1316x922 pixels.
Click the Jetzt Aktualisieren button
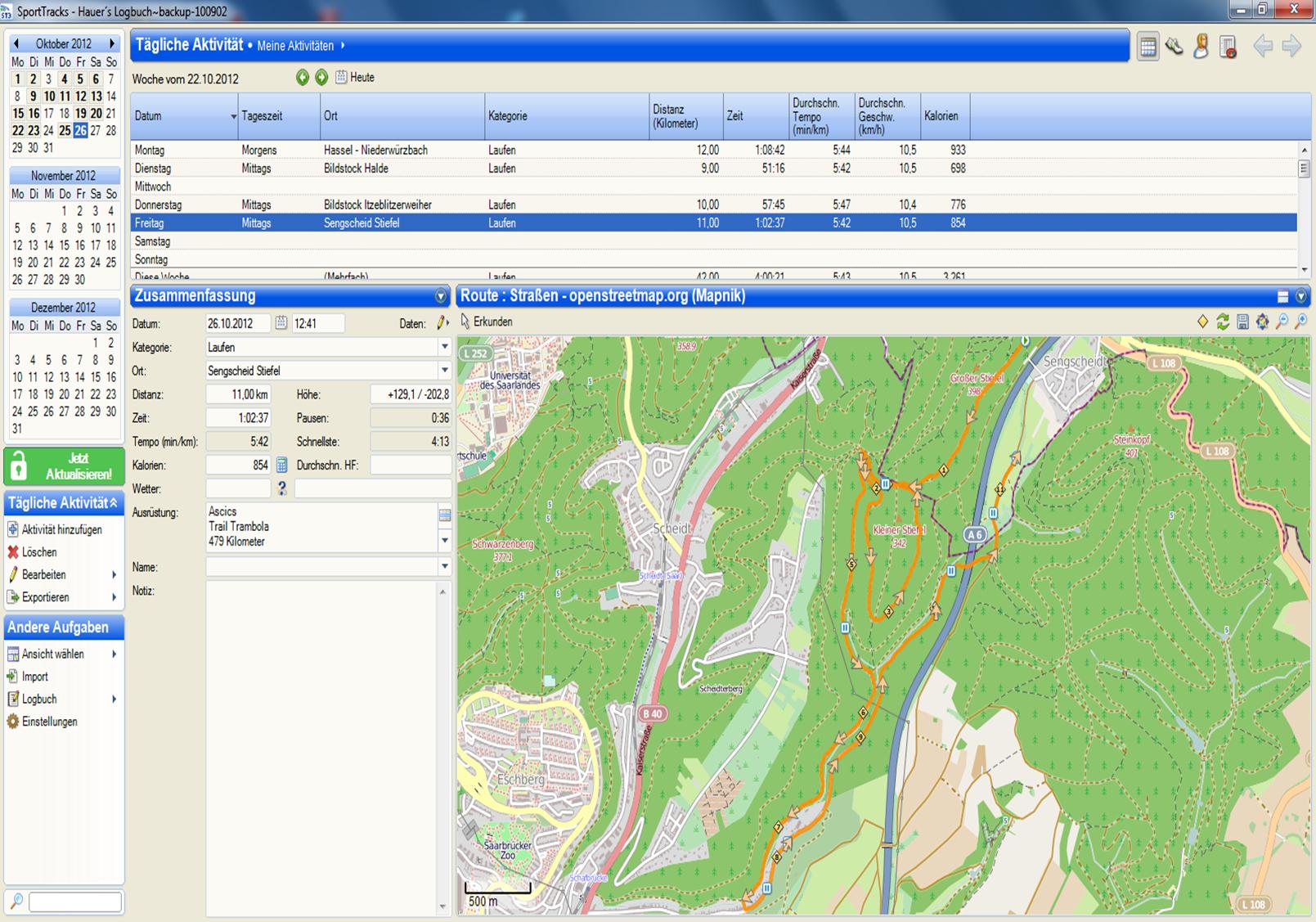click(x=64, y=466)
